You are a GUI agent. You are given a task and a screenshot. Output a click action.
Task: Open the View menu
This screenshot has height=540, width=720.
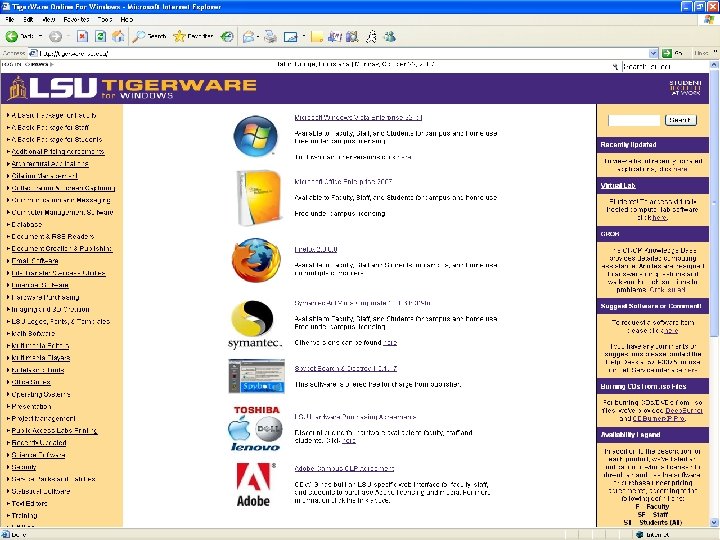pyautogui.click(x=49, y=19)
